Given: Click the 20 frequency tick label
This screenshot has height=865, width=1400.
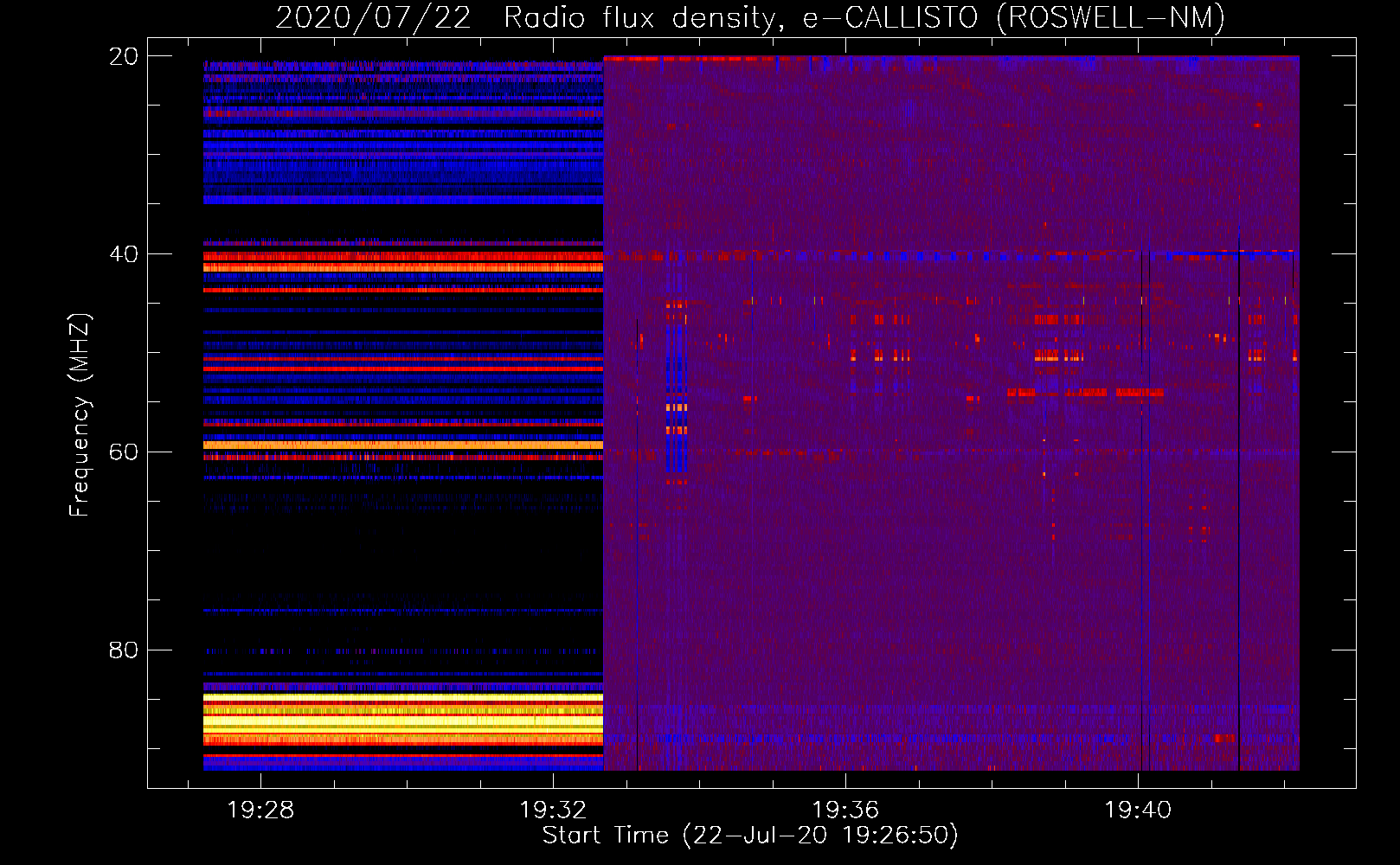Looking at the screenshot, I should tap(124, 56).
